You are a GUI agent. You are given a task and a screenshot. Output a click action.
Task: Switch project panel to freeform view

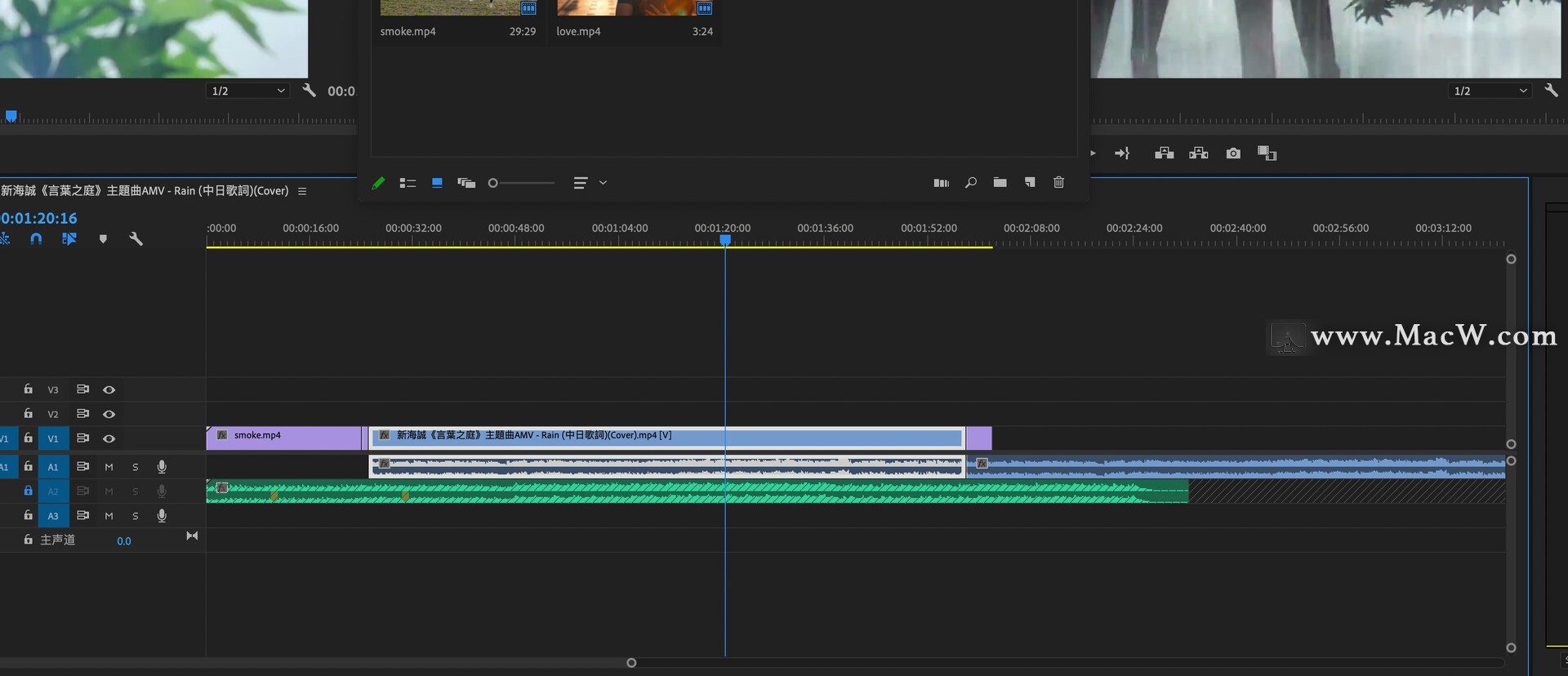click(466, 183)
